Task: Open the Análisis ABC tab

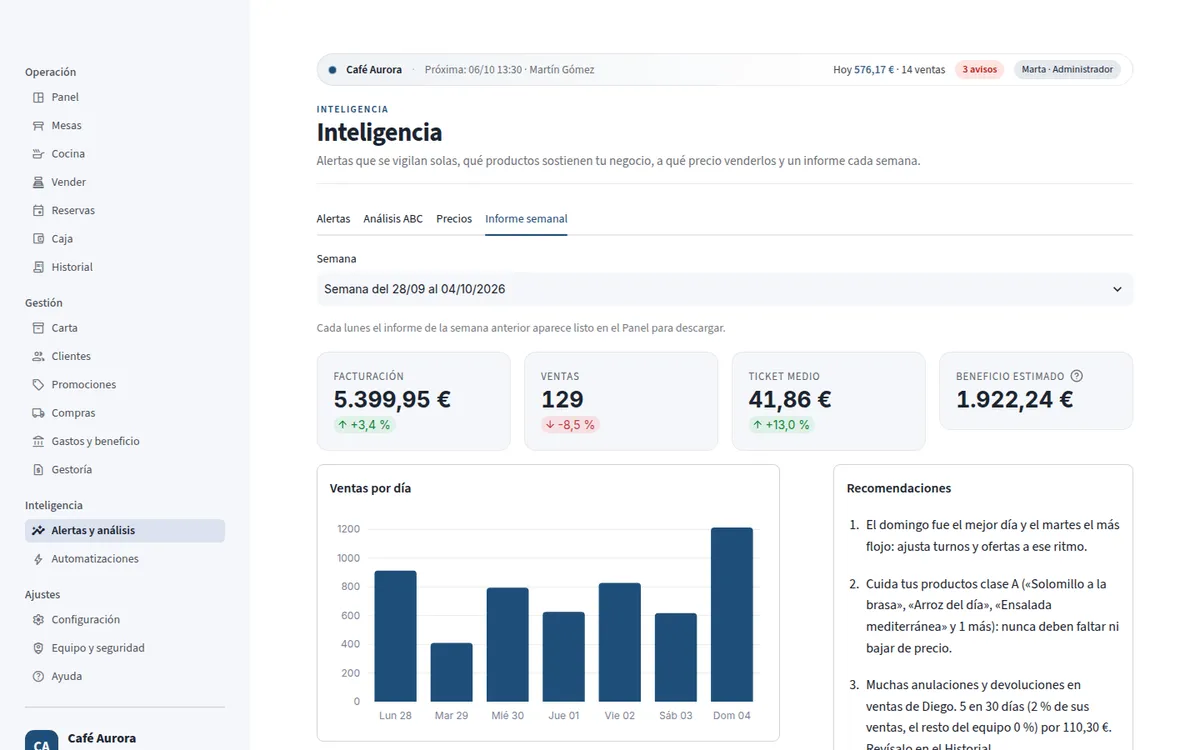Action: [393, 219]
